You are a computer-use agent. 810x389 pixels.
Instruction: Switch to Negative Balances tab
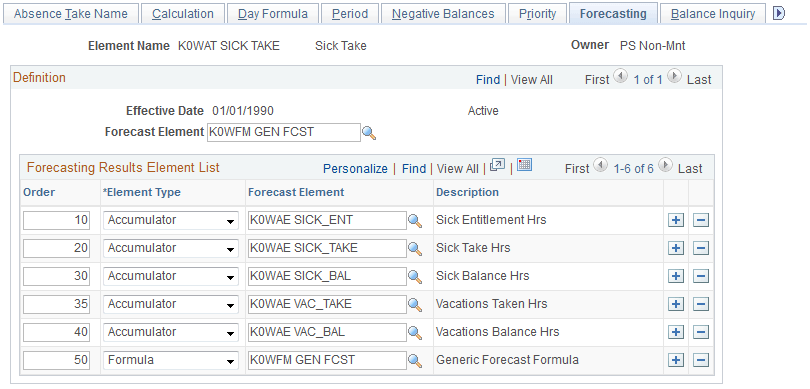[x=443, y=14]
